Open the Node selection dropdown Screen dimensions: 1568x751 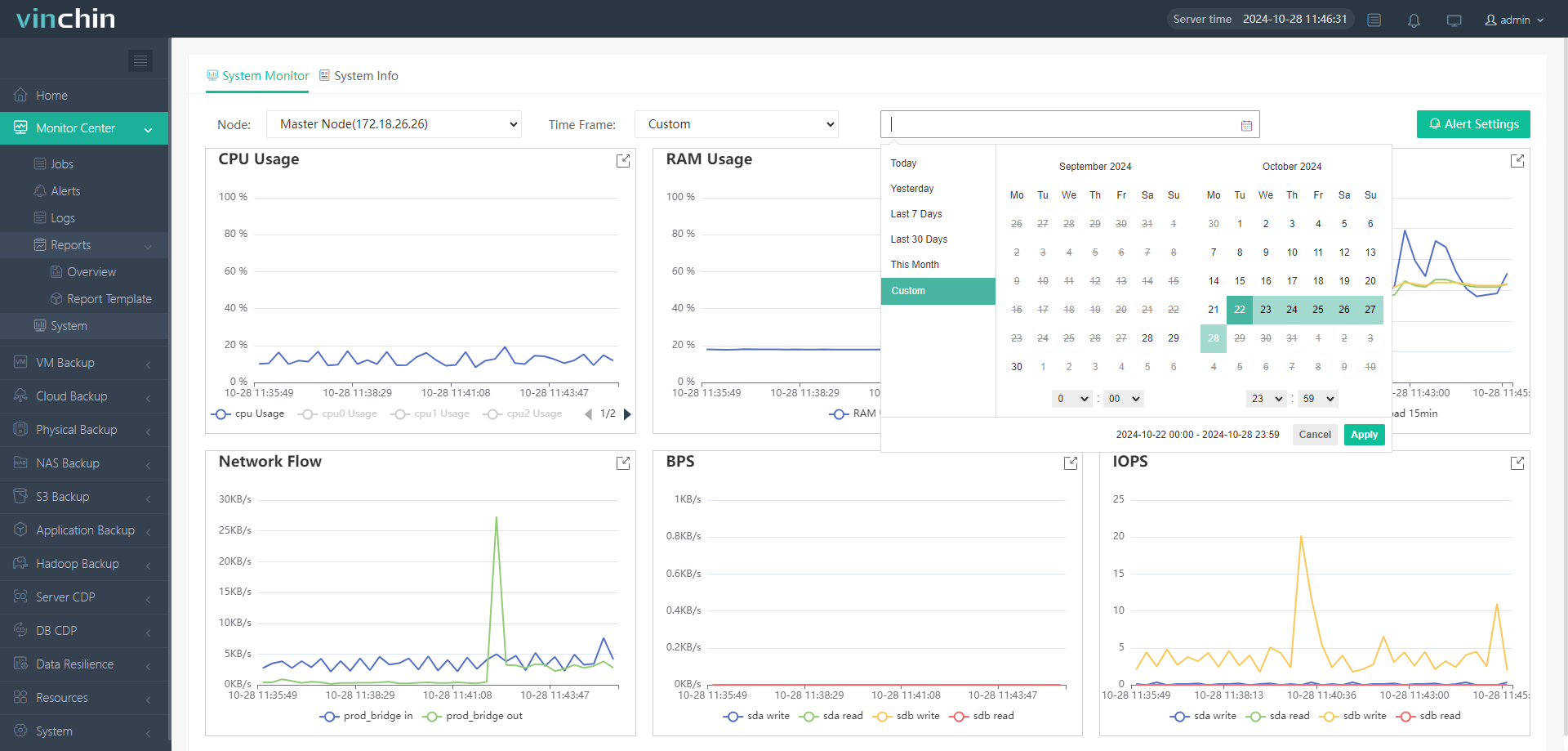click(394, 124)
